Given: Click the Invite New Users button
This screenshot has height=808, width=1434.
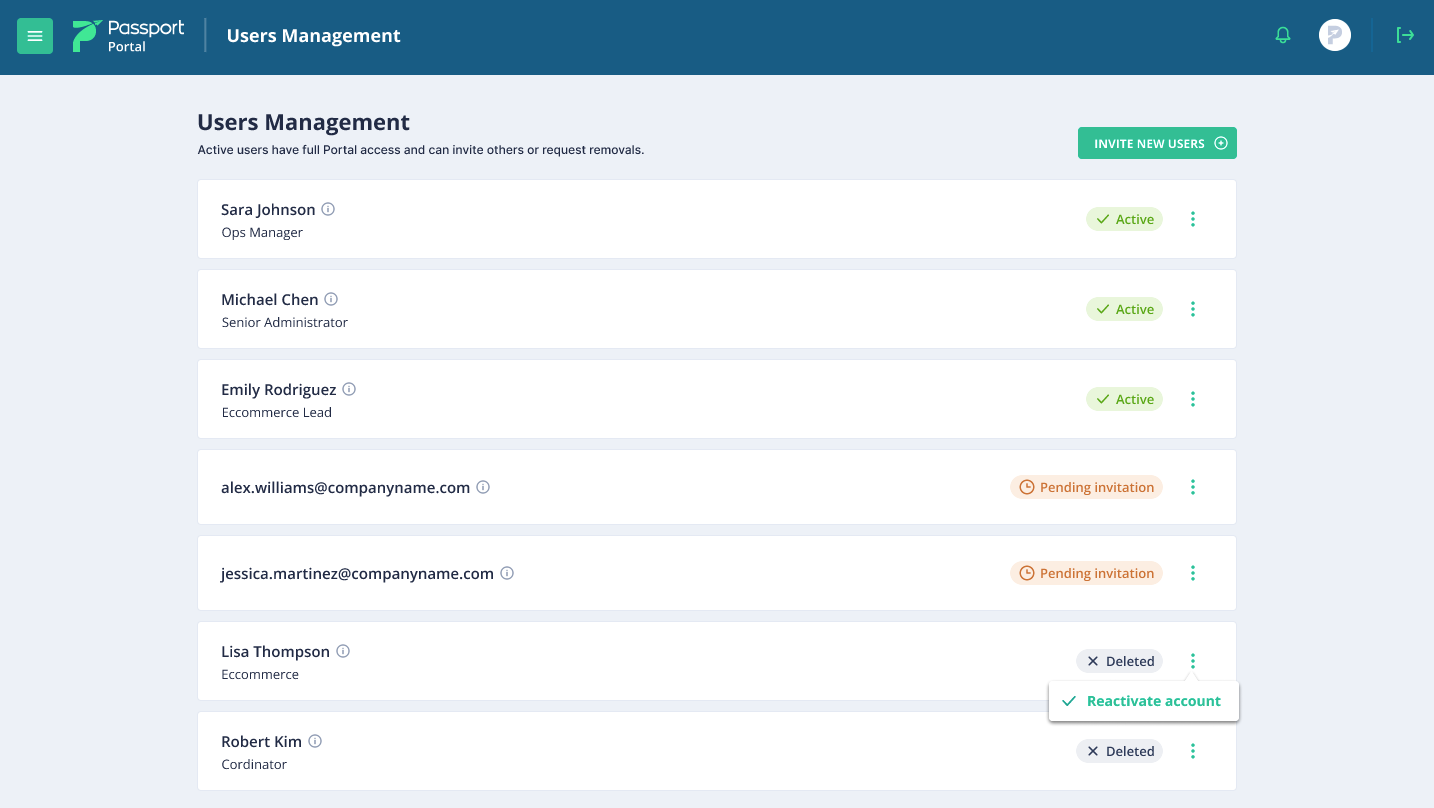Looking at the screenshot, I should click(x=1157, y=143).
